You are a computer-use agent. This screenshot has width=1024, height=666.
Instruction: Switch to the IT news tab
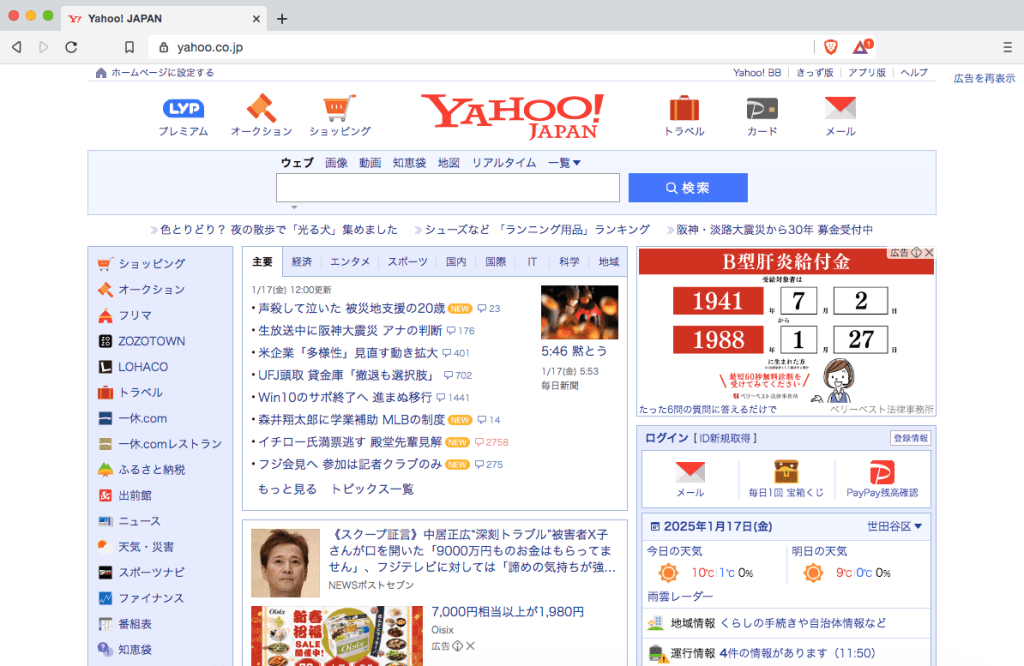(x=532, y=262)
